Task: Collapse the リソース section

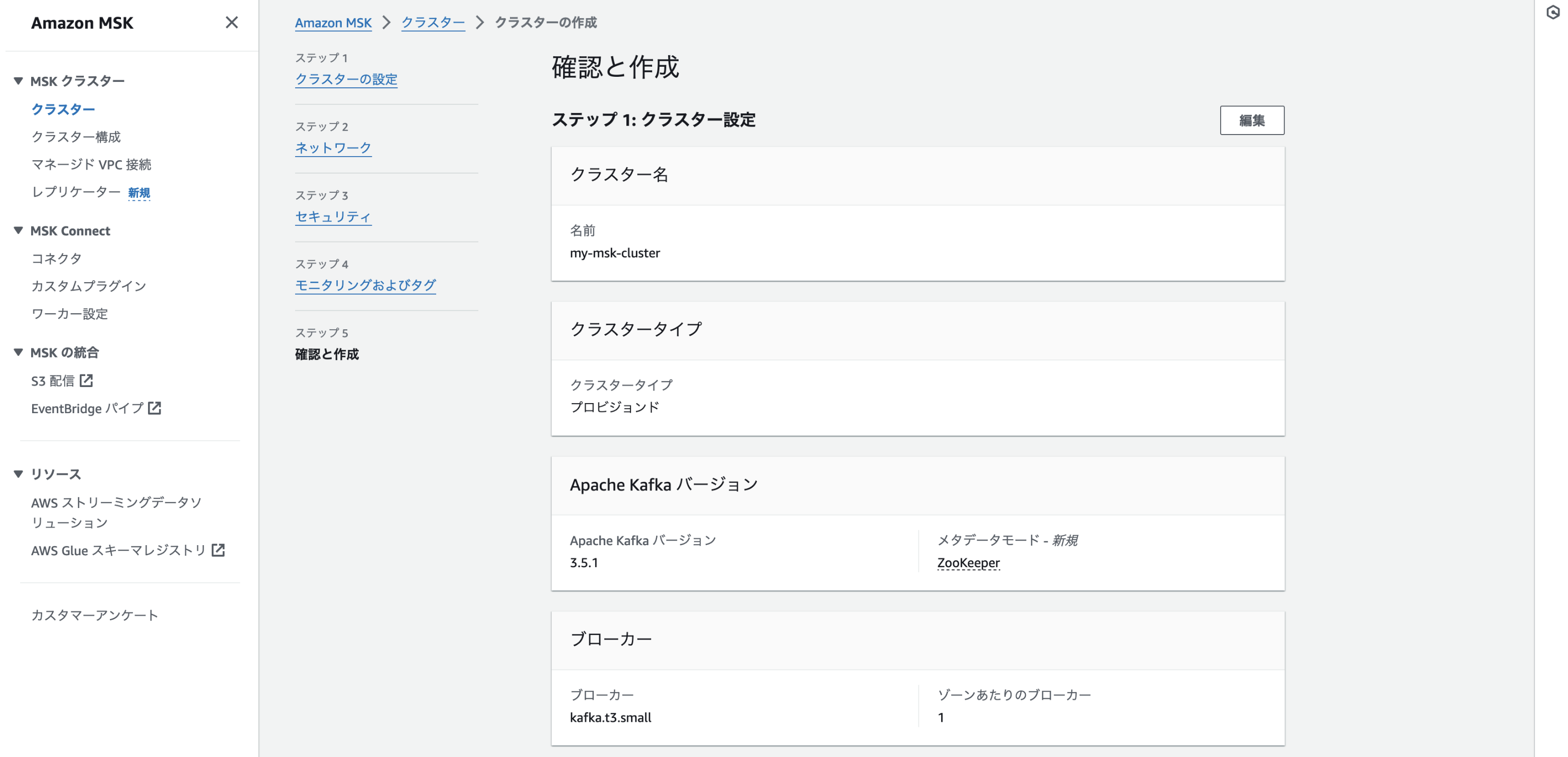Action: coord(18,474)
